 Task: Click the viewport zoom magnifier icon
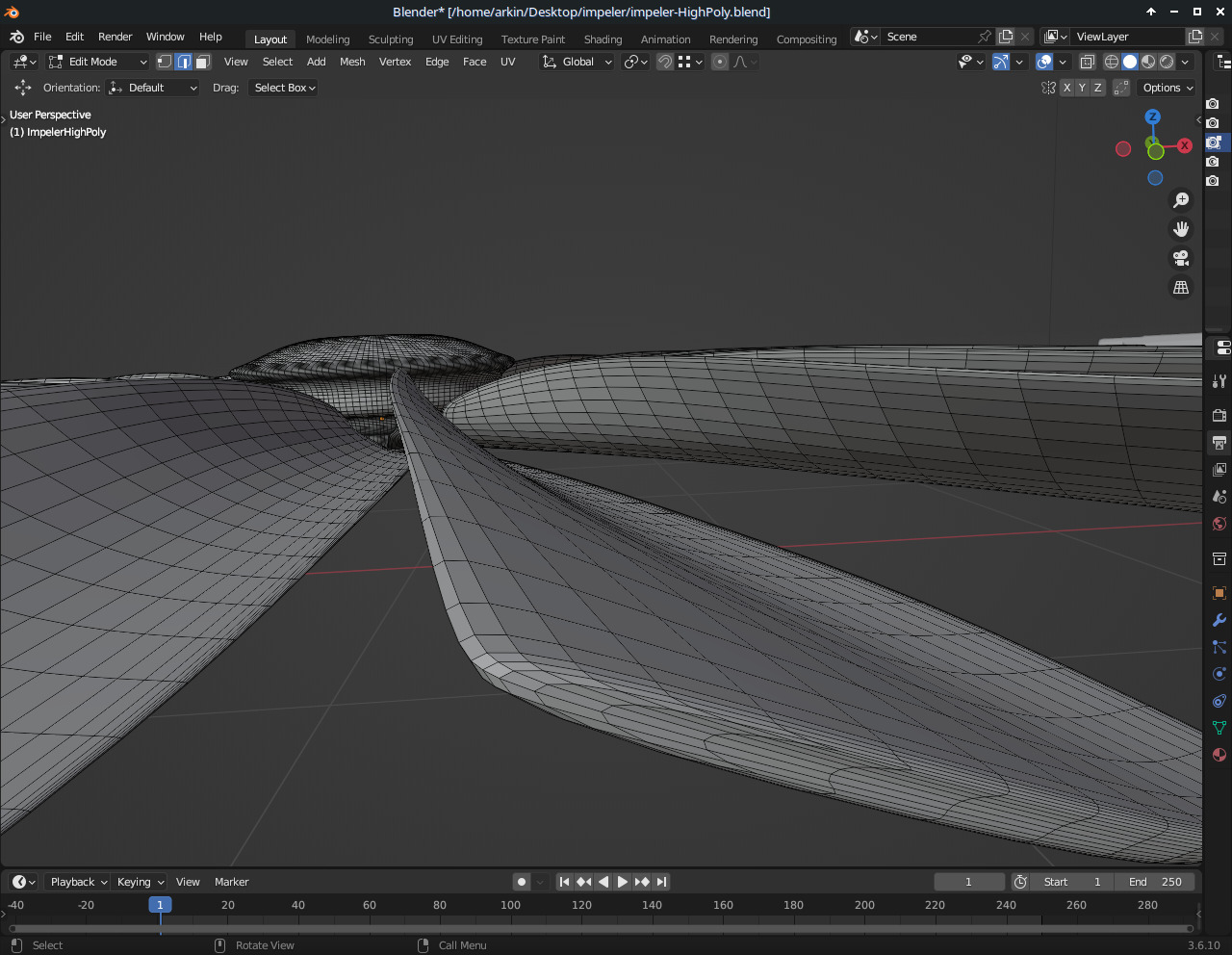1181,200
